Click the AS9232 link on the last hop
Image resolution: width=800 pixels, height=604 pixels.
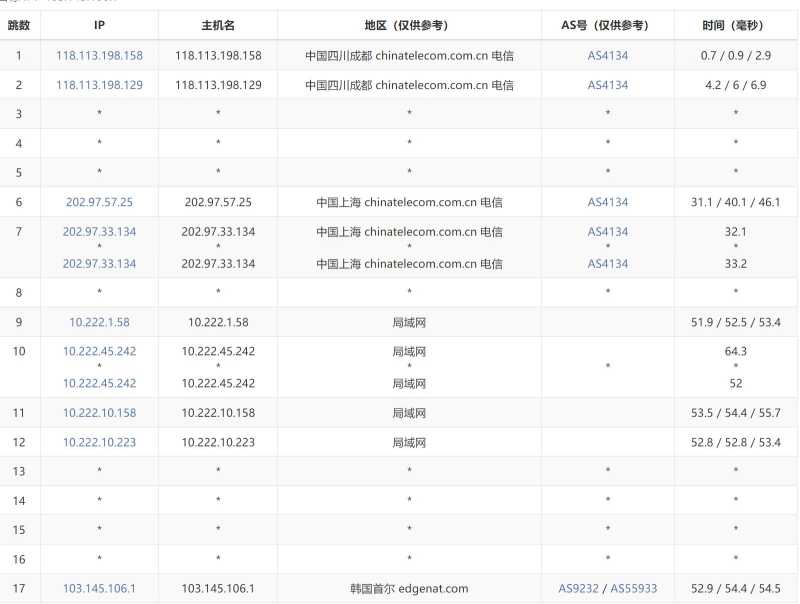pyautogui.click(x=576, y=588)
